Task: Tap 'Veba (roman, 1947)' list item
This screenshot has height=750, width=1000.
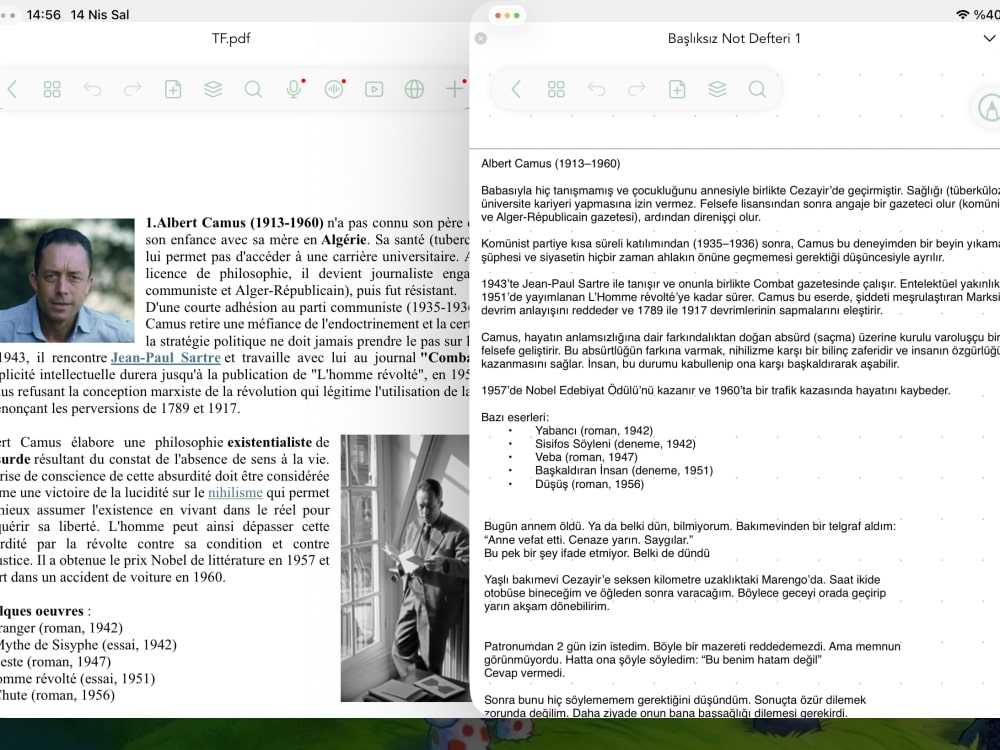Action: tap(586, 457)
